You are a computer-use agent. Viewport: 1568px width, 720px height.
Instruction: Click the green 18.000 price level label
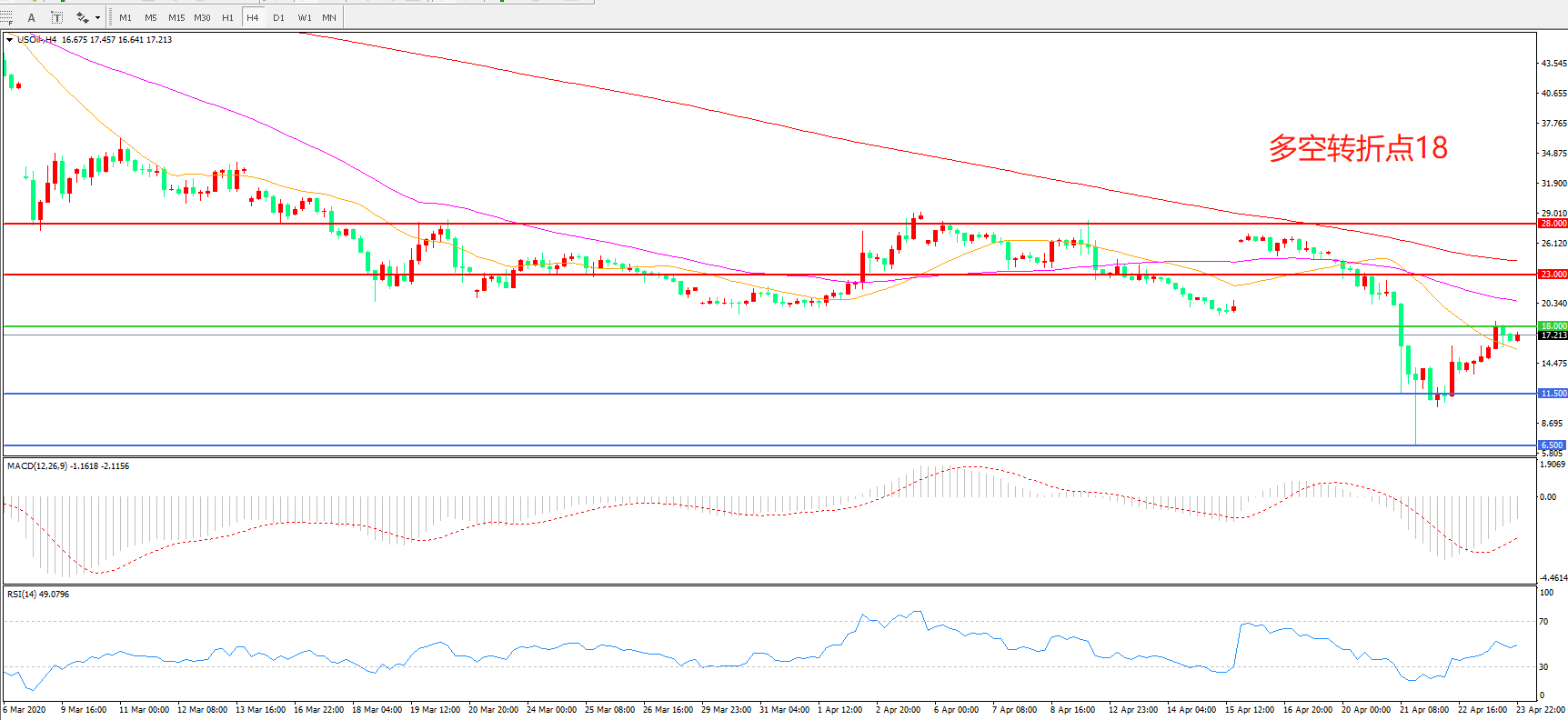[1552, 326]
